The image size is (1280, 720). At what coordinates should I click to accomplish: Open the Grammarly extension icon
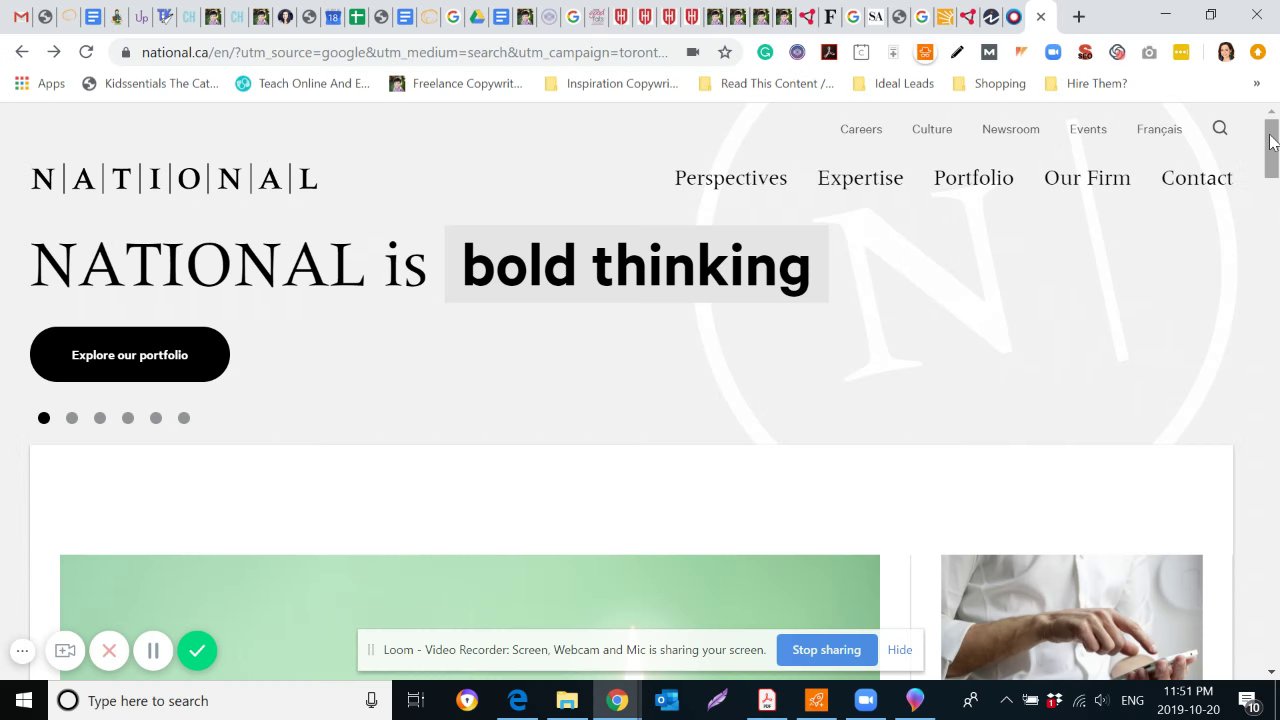765,52
